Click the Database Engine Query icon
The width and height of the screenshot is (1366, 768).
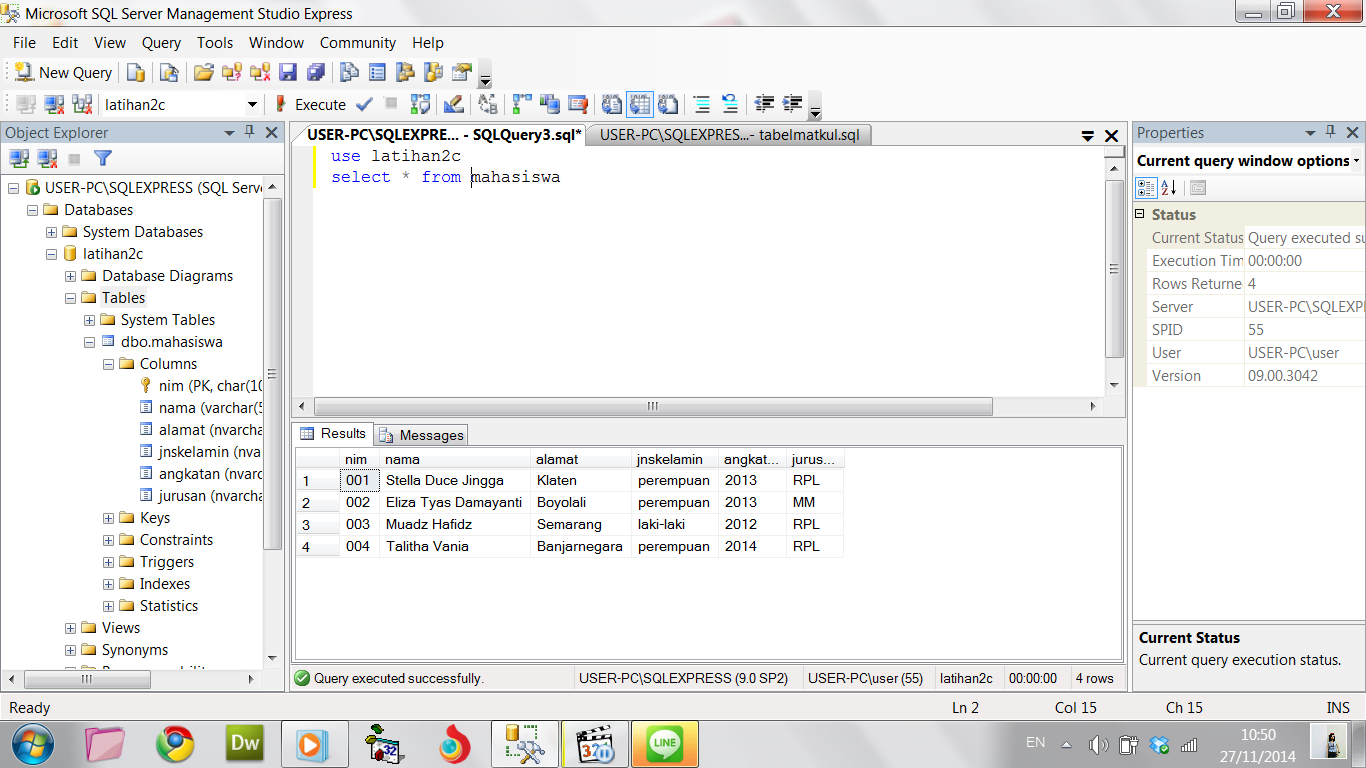[136, 72]
